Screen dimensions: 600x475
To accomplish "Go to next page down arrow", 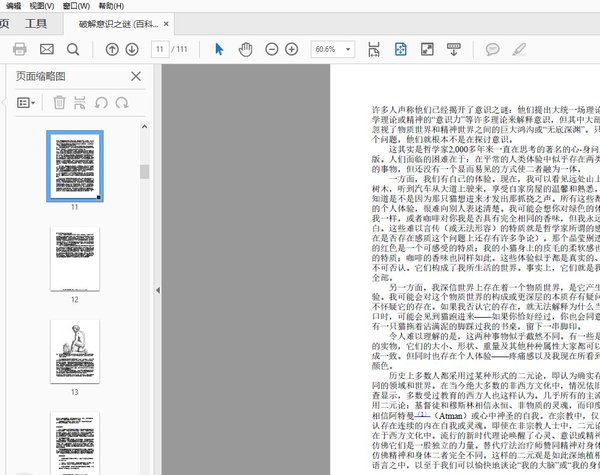I will [132, 49].
